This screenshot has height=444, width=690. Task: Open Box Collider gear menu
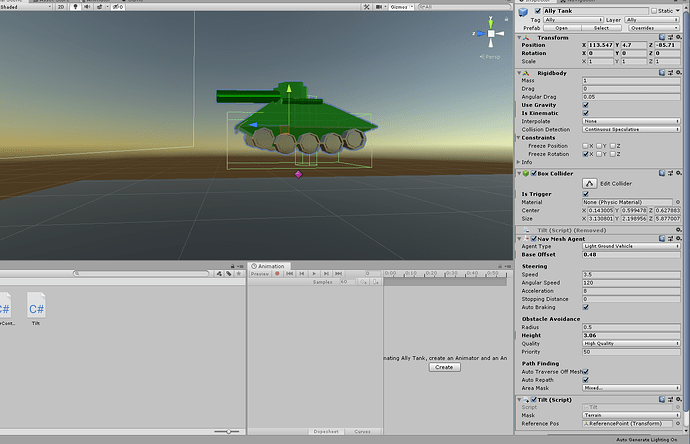coord(679,173)
